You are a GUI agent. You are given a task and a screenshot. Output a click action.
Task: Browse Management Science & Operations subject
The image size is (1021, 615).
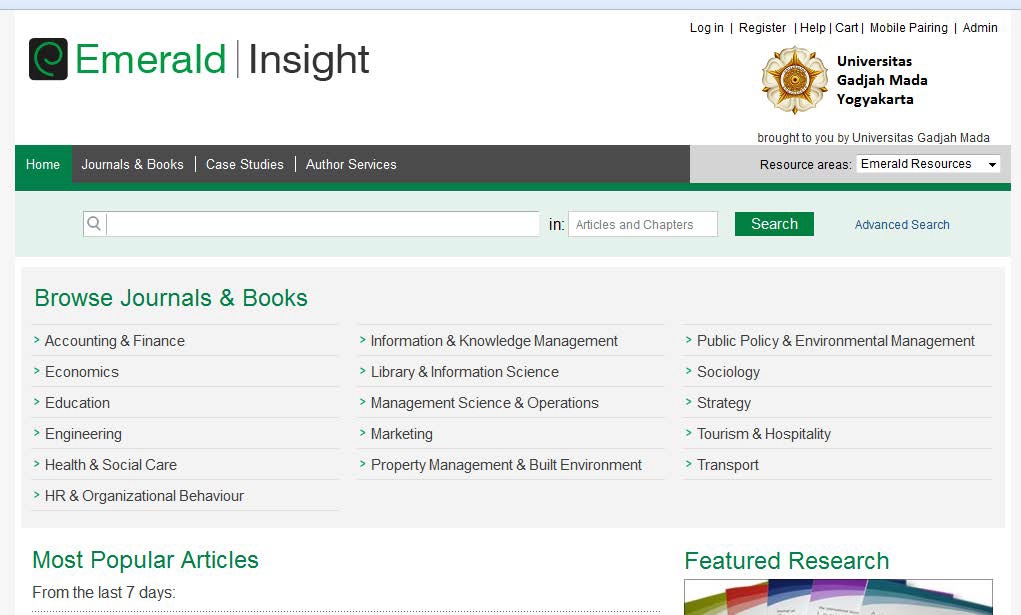click(x=484, y=403)
